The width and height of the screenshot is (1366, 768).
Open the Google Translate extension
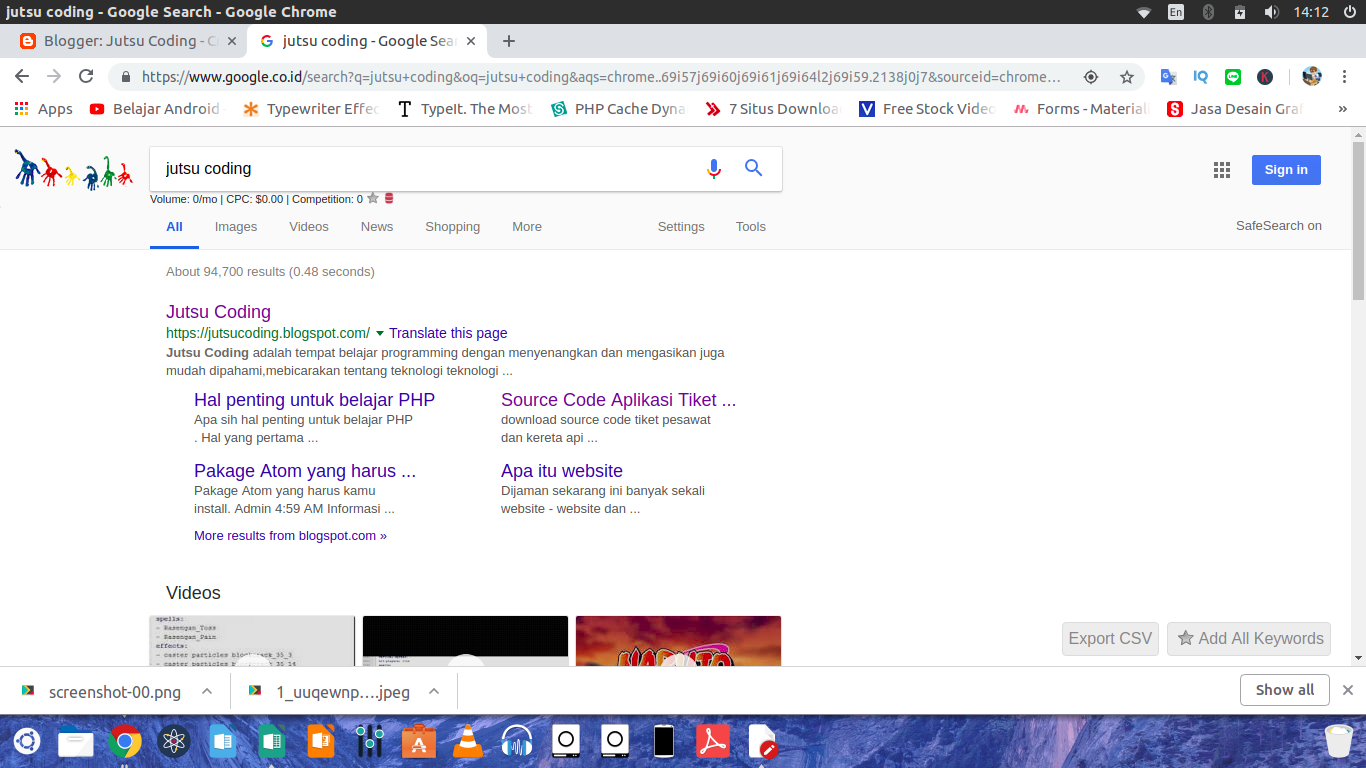[x=1168, y=76]
